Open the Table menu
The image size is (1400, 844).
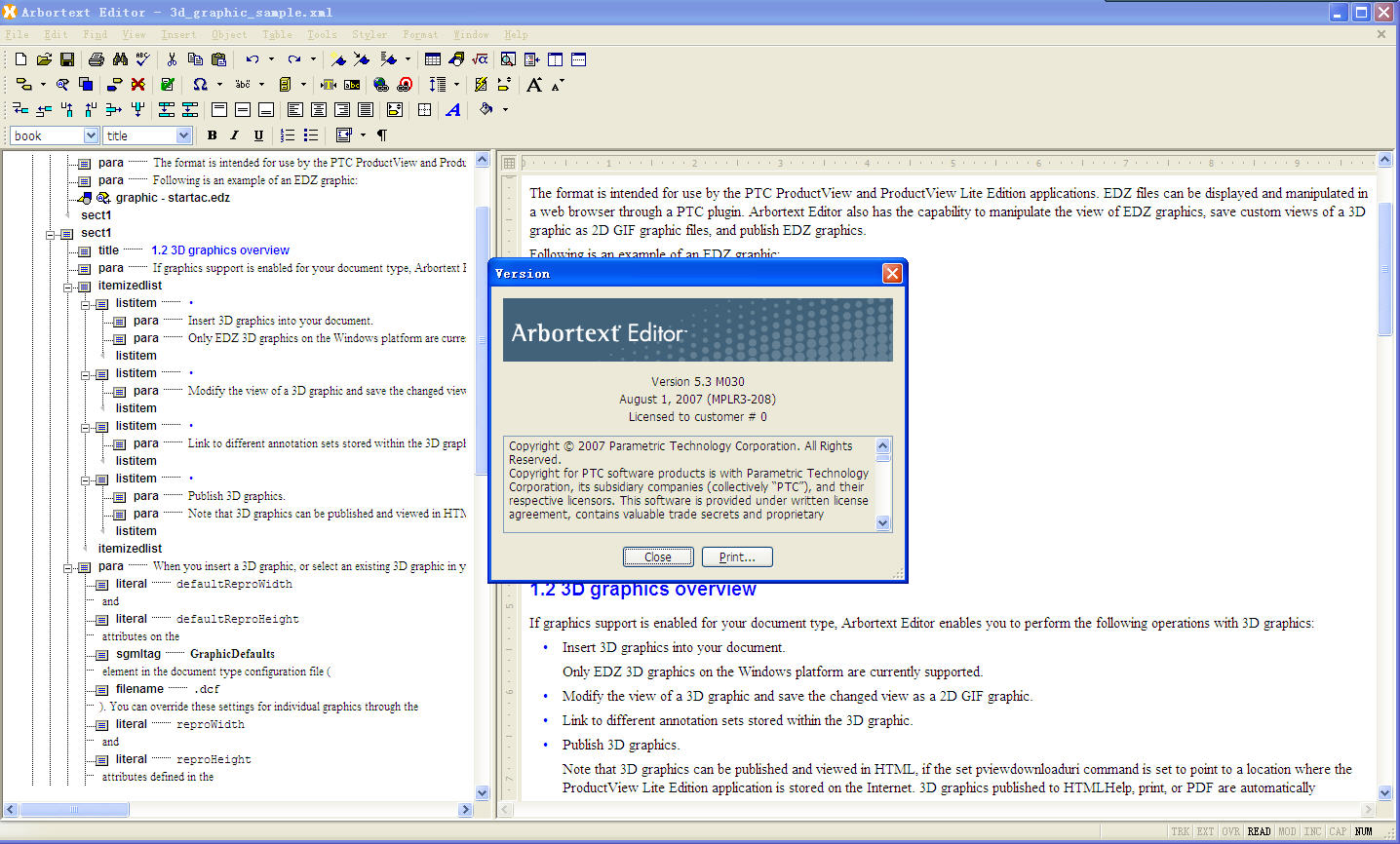tap(277, 34)
